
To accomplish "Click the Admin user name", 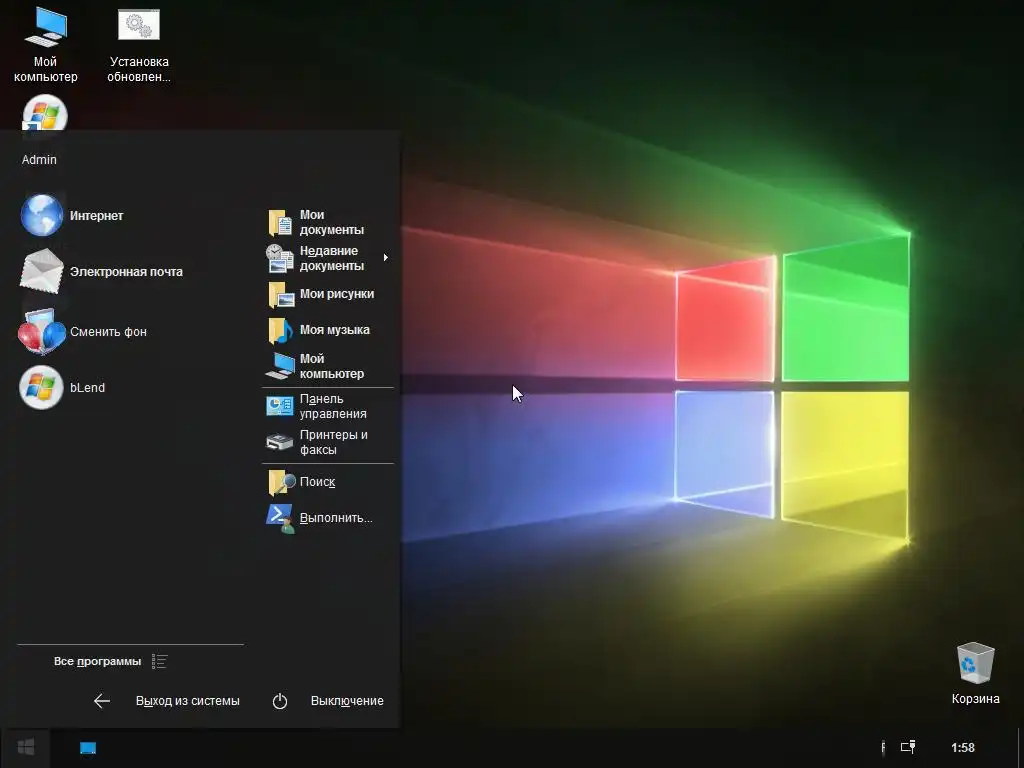I will [x=39, y=159].
